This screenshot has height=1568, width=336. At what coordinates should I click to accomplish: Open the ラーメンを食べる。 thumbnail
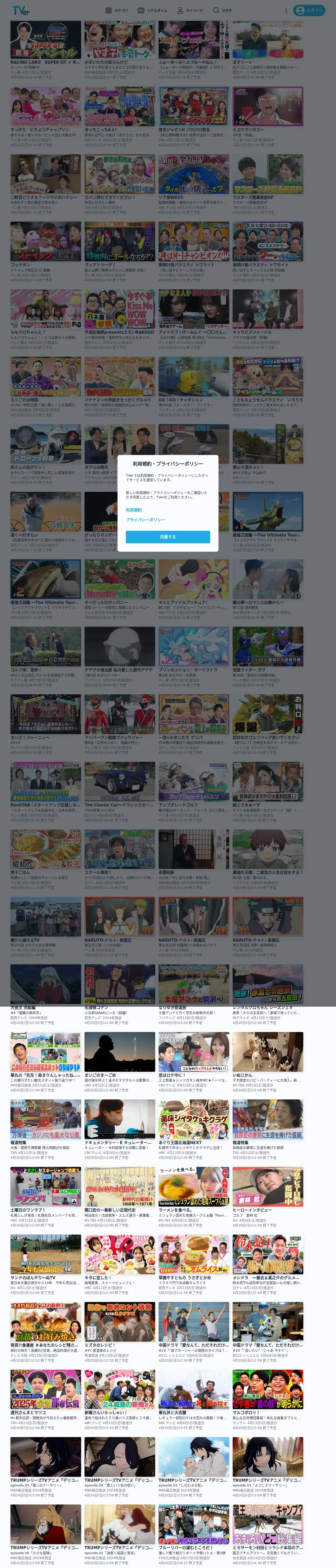pos(194,1187)
